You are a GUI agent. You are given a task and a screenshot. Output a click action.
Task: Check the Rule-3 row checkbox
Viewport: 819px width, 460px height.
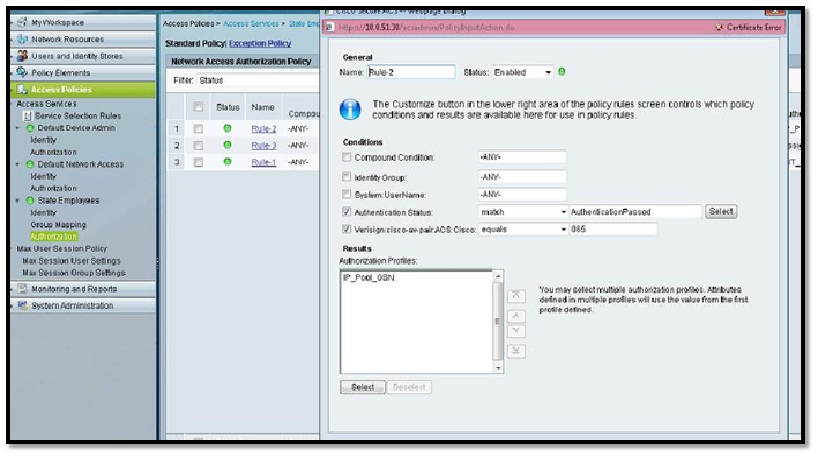198,145
